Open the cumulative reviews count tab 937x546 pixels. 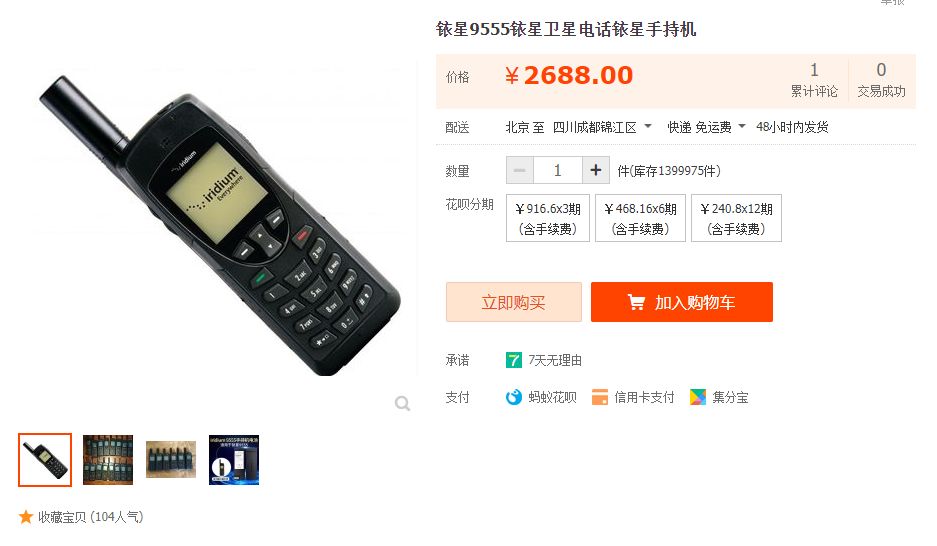point(814,80)
